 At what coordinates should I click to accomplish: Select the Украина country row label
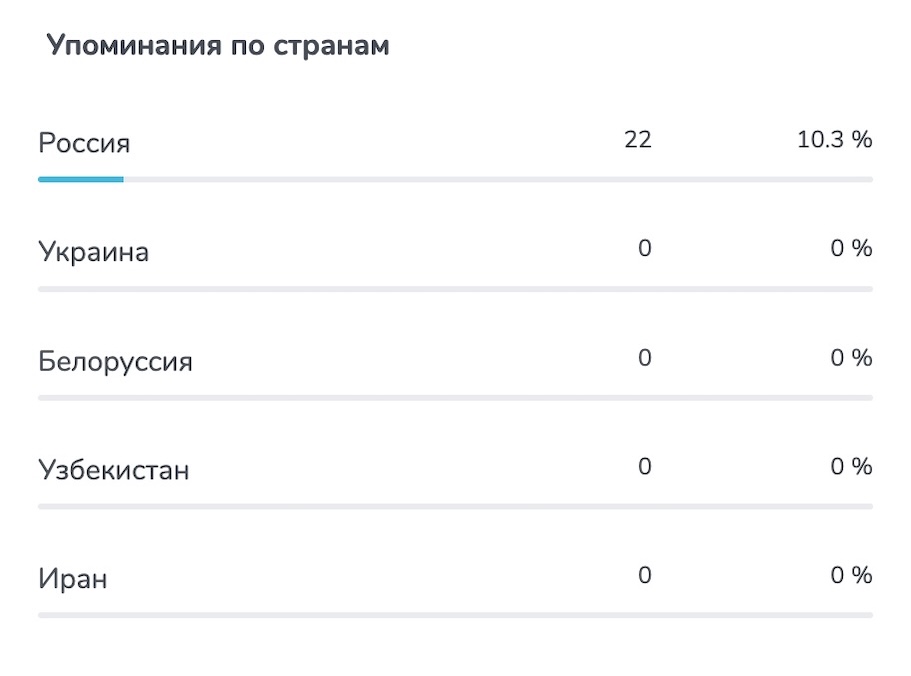tap(94, 252)
